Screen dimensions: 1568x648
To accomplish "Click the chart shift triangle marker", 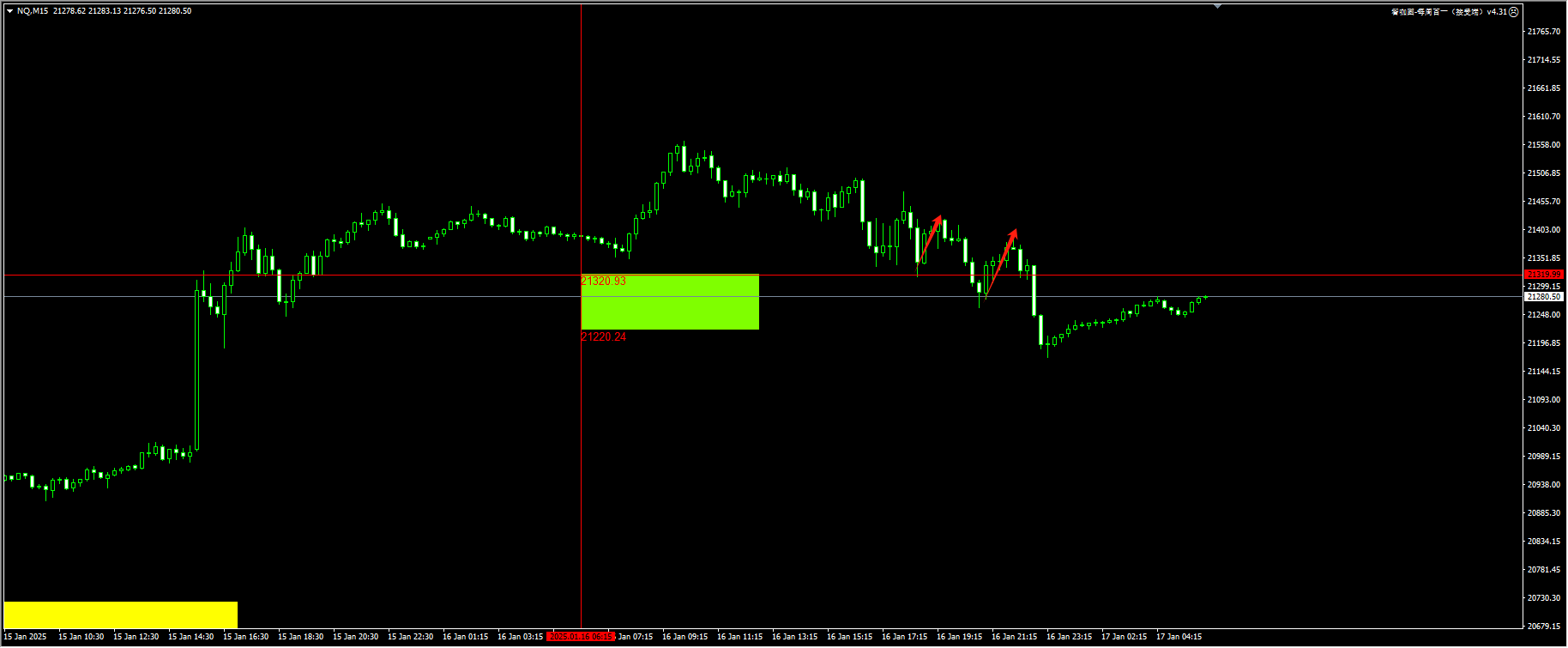I will [x=1217, y=6].
